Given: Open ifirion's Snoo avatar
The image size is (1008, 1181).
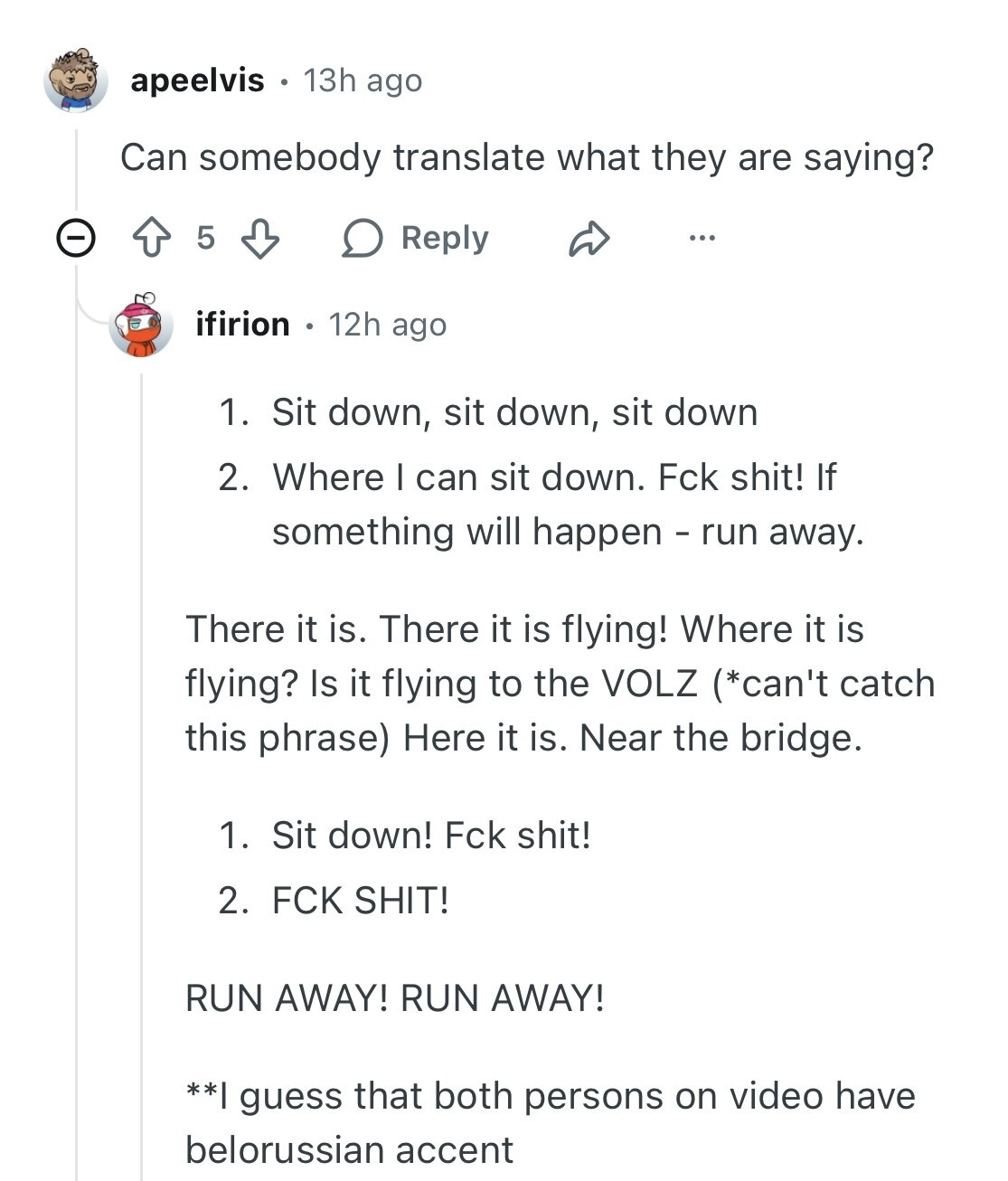Looking at the screenshot, I should [141, 325].
